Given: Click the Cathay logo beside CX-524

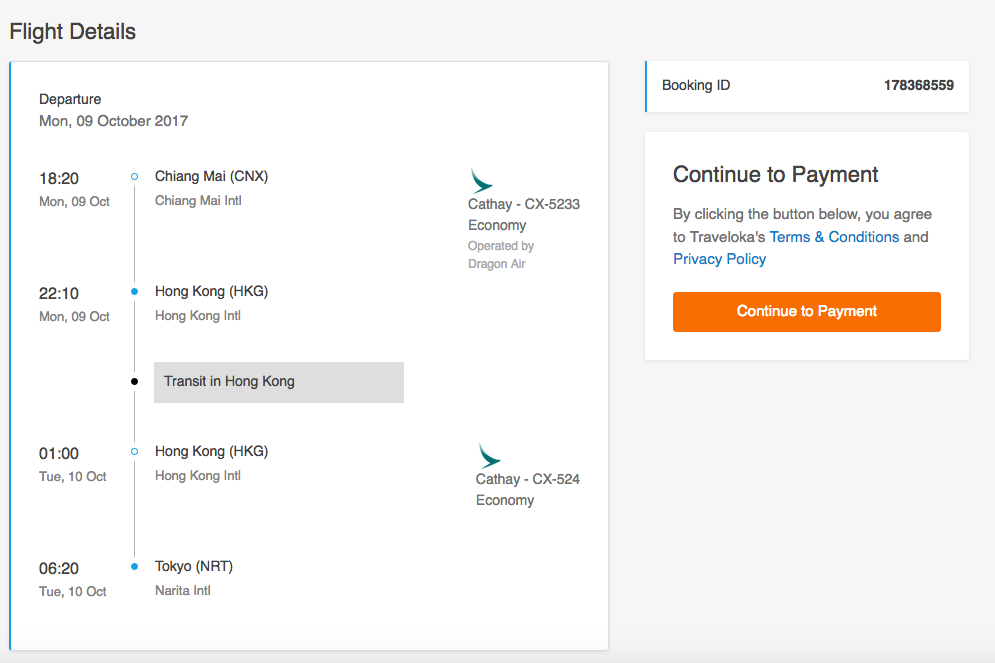Looking at the screenshot, I should tap(489, 456).
